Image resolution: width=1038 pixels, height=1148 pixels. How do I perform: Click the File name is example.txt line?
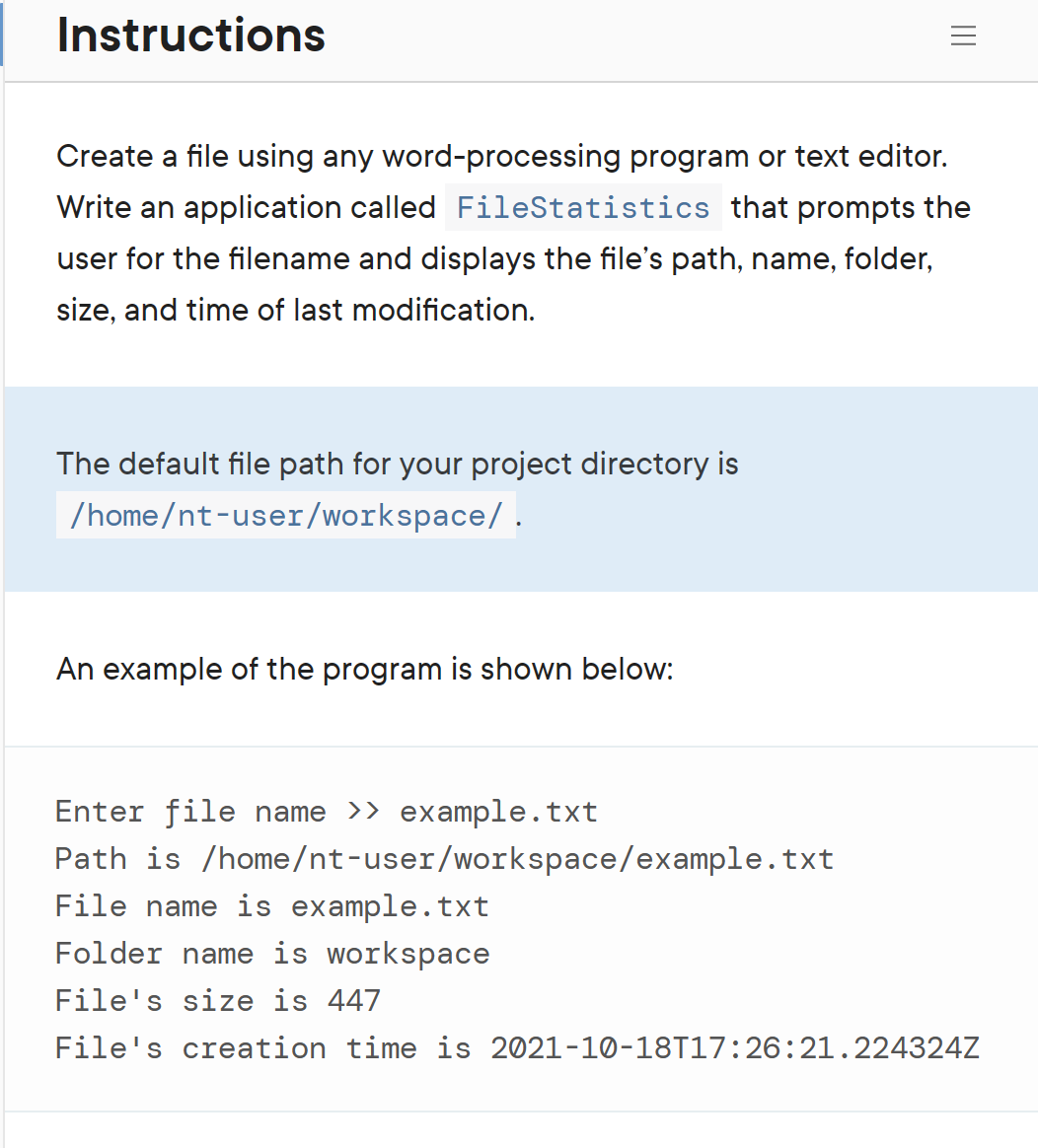click(x=271, y=905)
